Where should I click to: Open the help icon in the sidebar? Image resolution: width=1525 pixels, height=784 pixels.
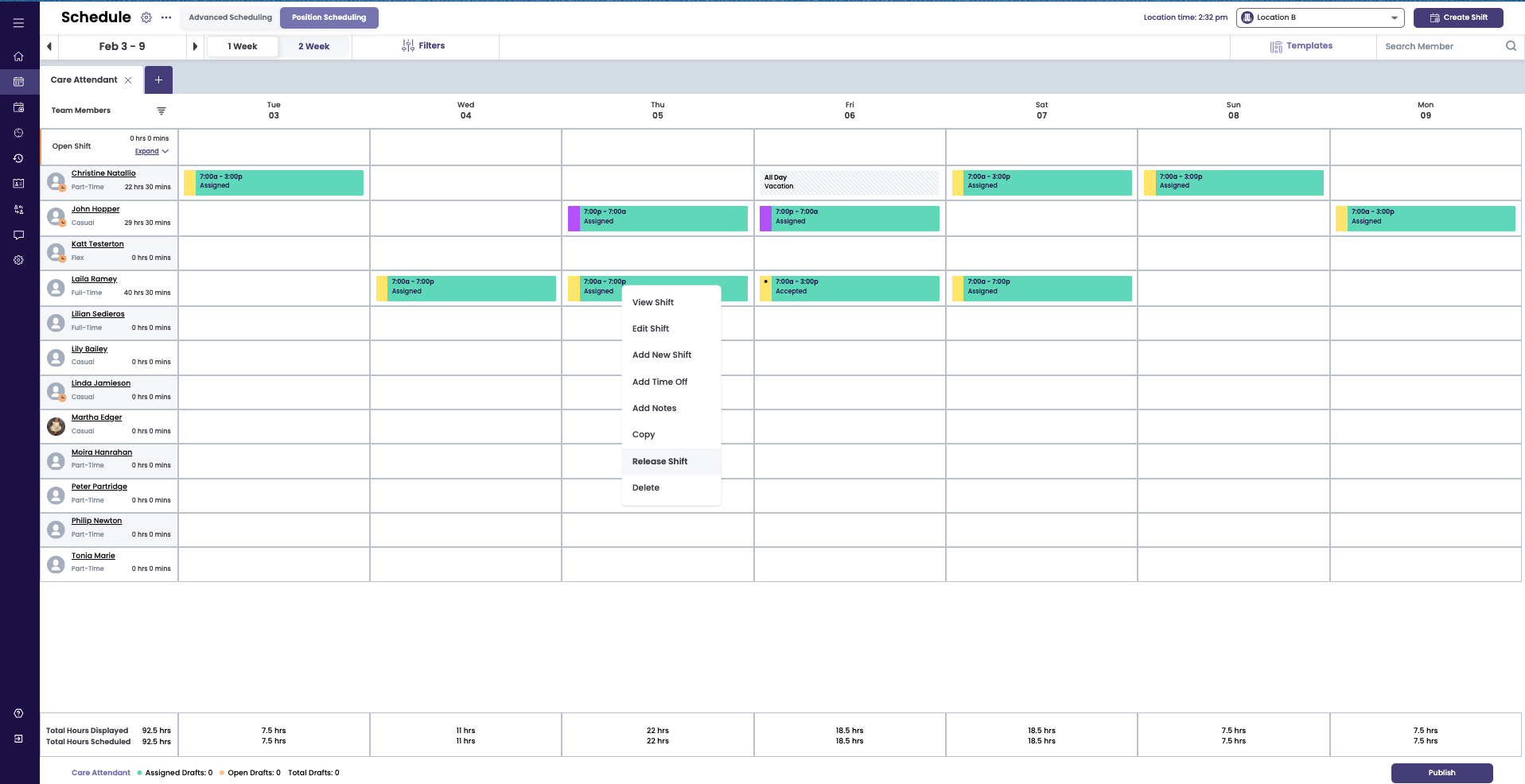[18, 713]
